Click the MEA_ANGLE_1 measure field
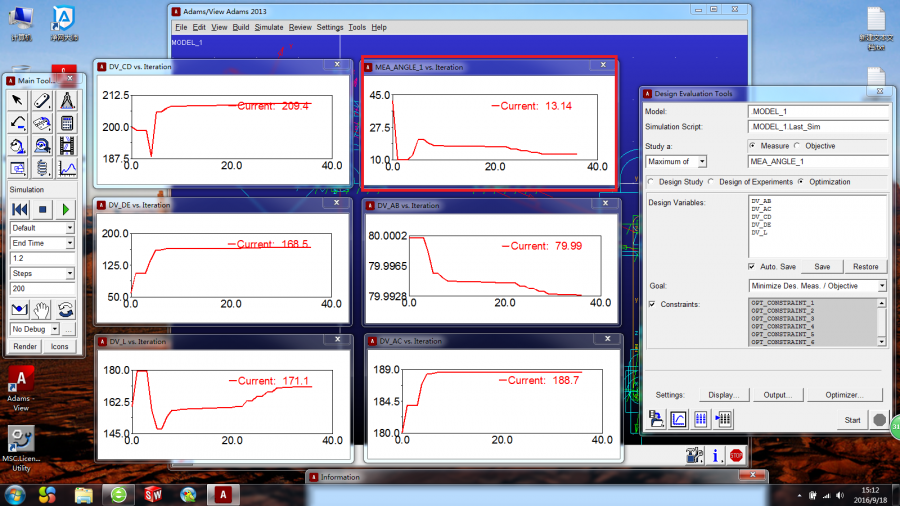The width and height of the screenshot is (900, 506). pyautogui.click(x=817, y=162)
